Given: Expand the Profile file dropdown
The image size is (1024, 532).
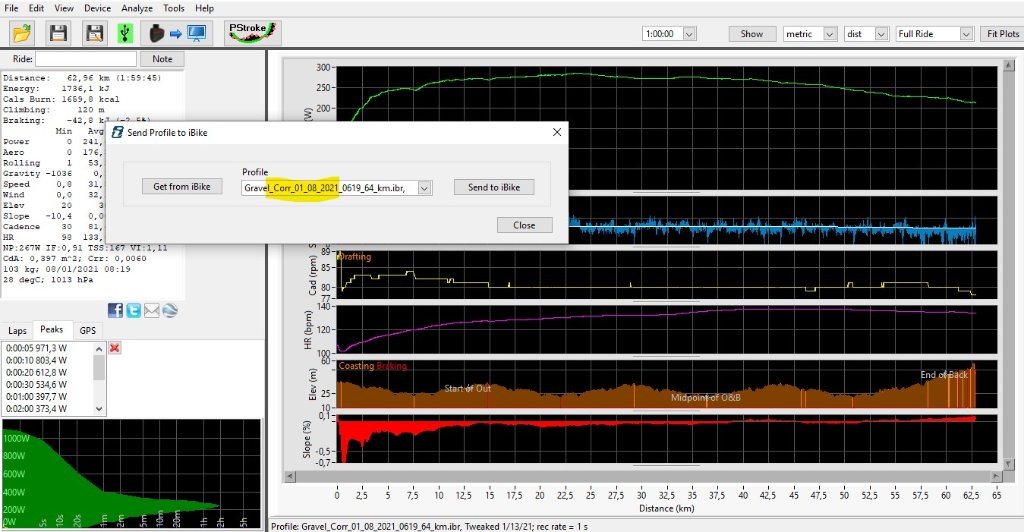Looking at the screenshot, I should (x=425, y=187).
